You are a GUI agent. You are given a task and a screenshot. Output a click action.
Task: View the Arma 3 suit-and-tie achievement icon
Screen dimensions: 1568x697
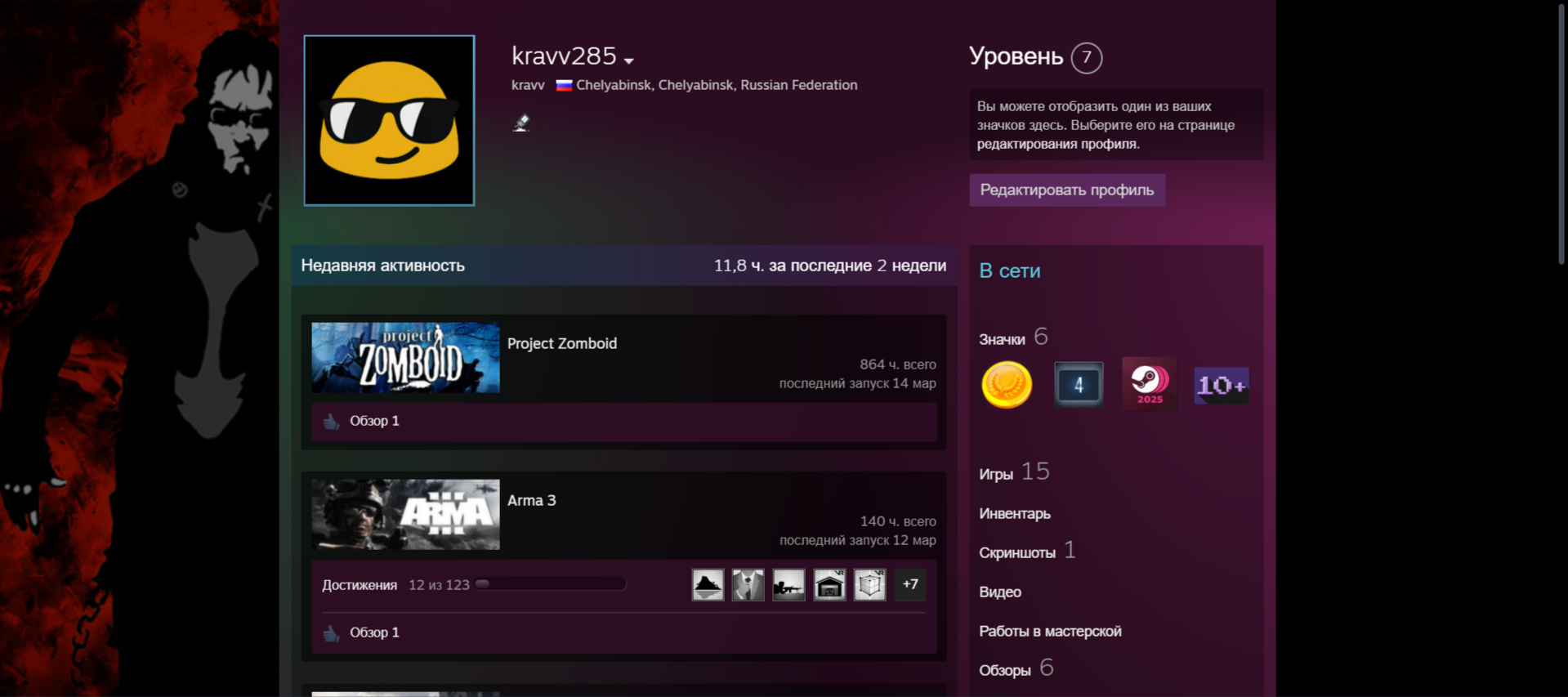pos(748,585)
